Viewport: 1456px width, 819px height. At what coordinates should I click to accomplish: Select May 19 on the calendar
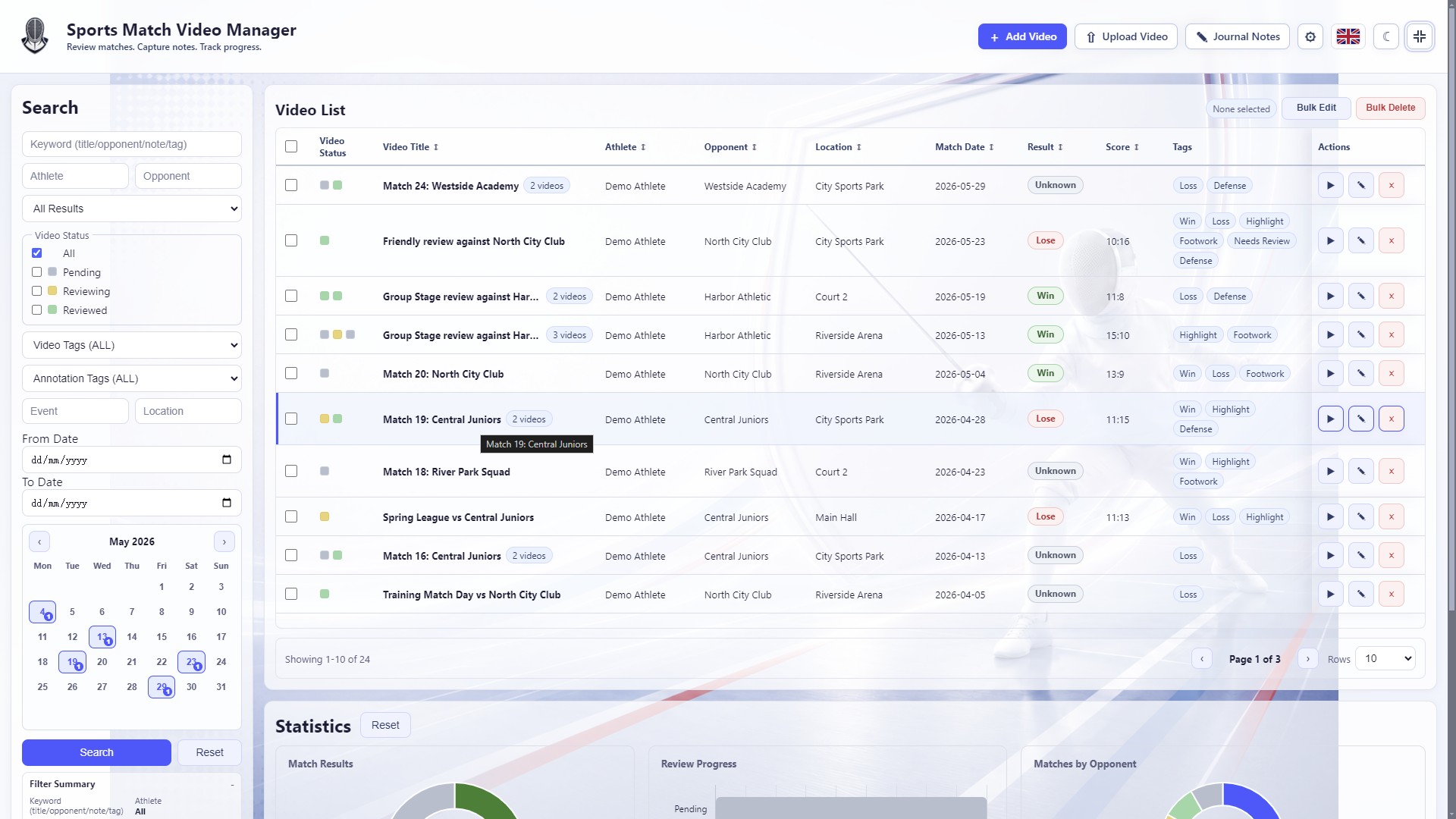point(72,662)
